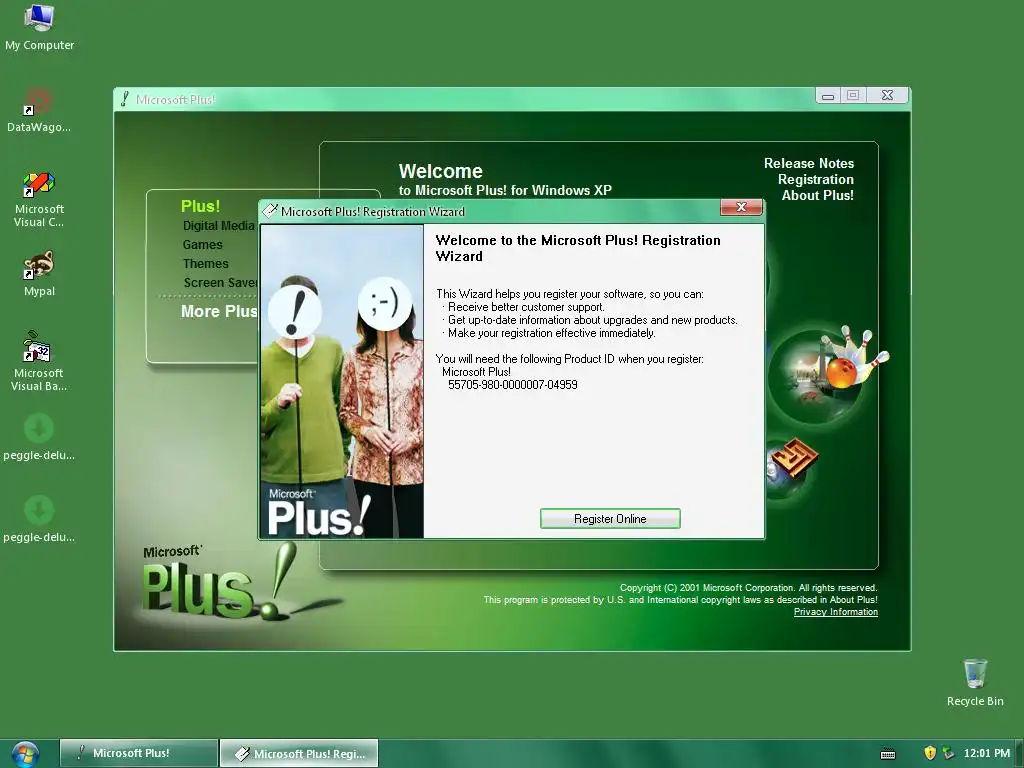Select the Microsoft Visual Ba... desktop shortcut
Image resolution: width=1024 pixels, height=768 pixels.
(x=39, y=361)
